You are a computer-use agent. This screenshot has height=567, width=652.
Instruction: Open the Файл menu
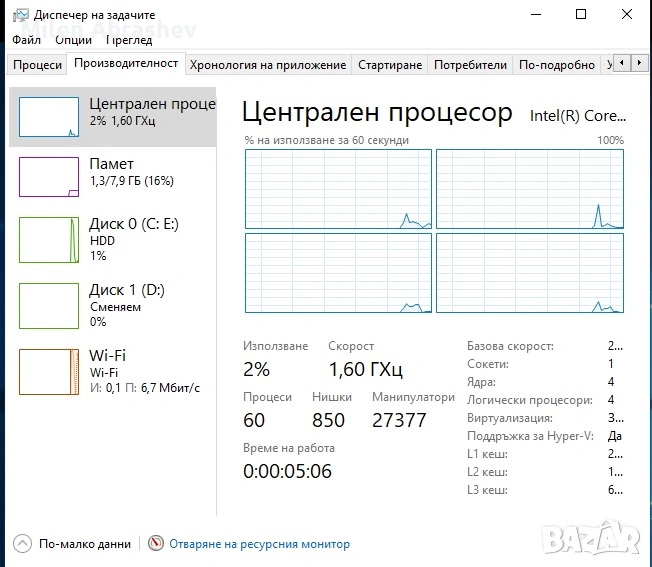26,40
